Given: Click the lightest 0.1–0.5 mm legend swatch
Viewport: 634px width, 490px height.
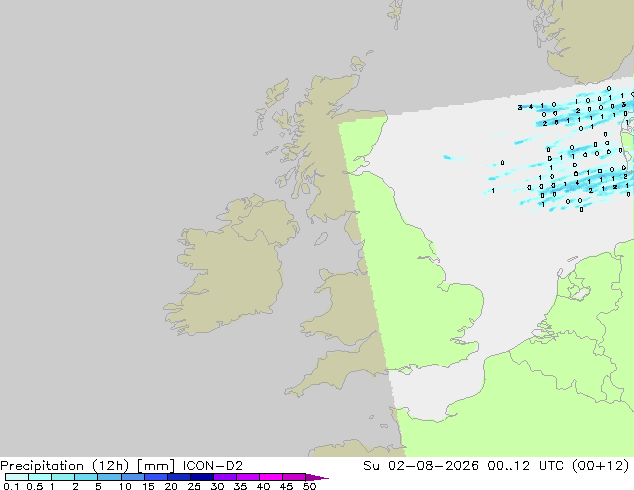Looking at the screenshot, I should coord(17,477).
